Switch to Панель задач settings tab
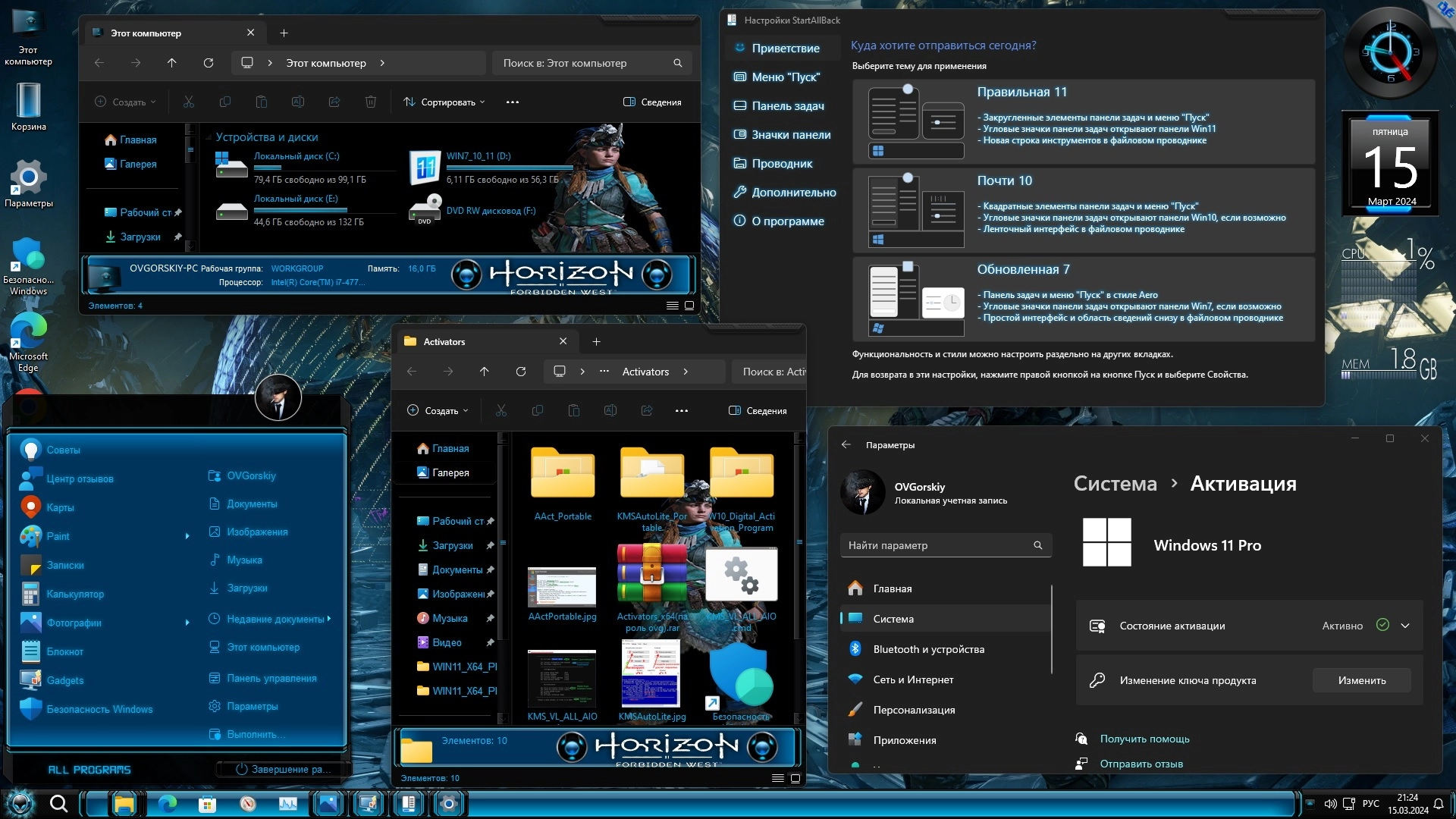 [787, 106]
